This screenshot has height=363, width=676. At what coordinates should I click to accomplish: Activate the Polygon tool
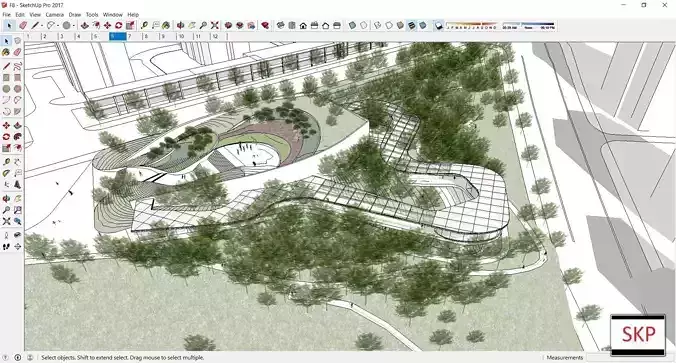point(17,89)
